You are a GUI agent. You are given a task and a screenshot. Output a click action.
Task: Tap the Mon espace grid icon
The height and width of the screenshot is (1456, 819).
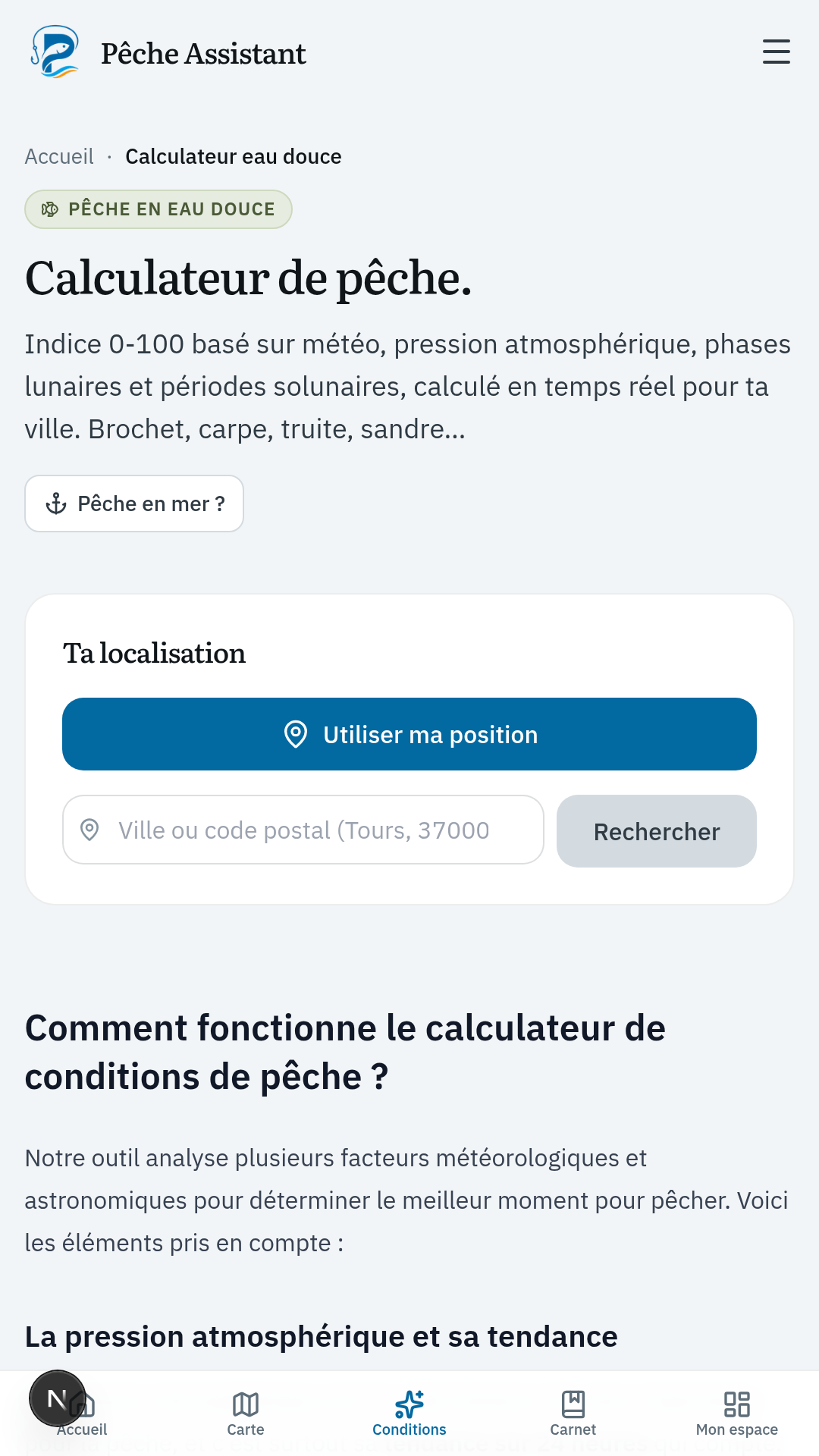coord(737,1404)
